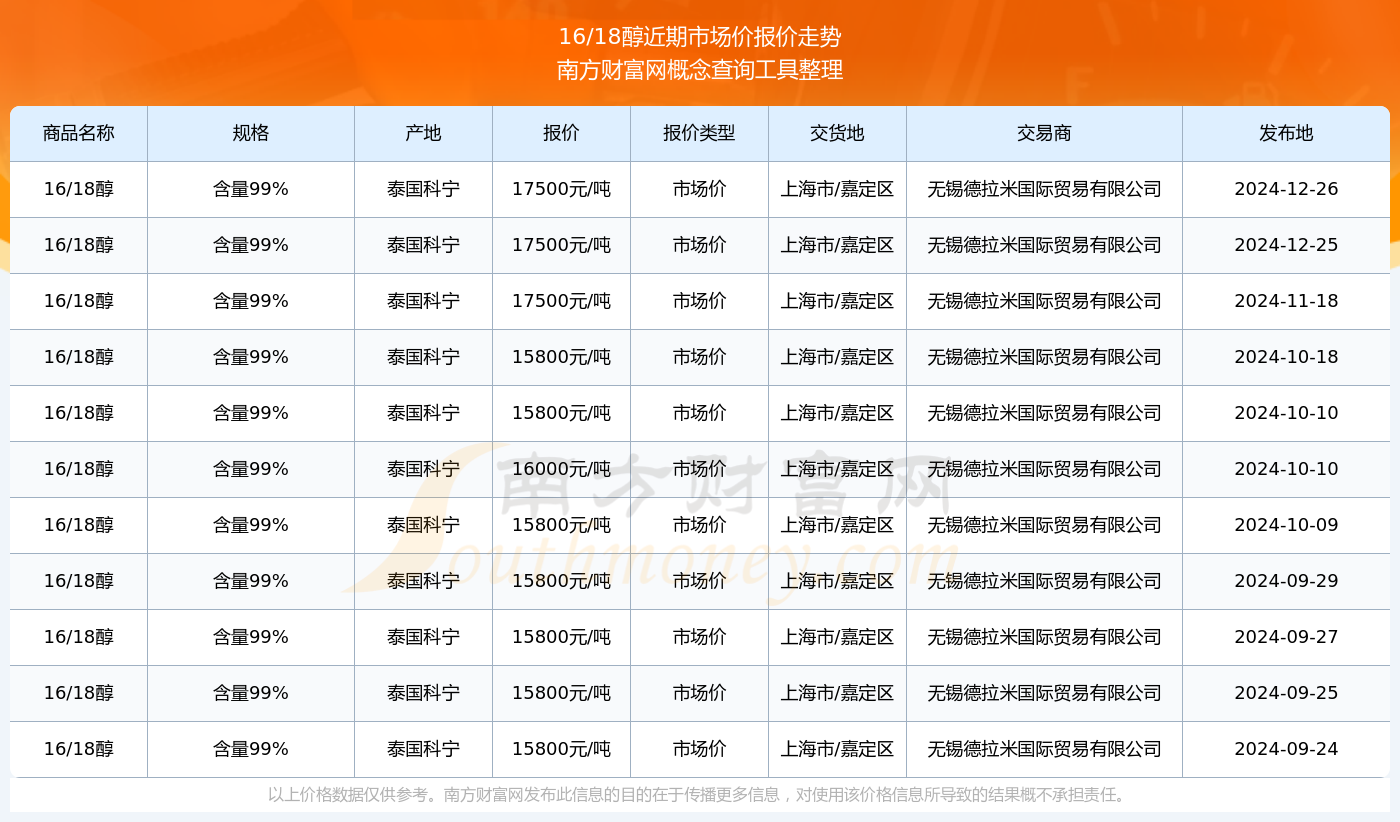Select the date 2024-10-18

[x=1286, y=357]
